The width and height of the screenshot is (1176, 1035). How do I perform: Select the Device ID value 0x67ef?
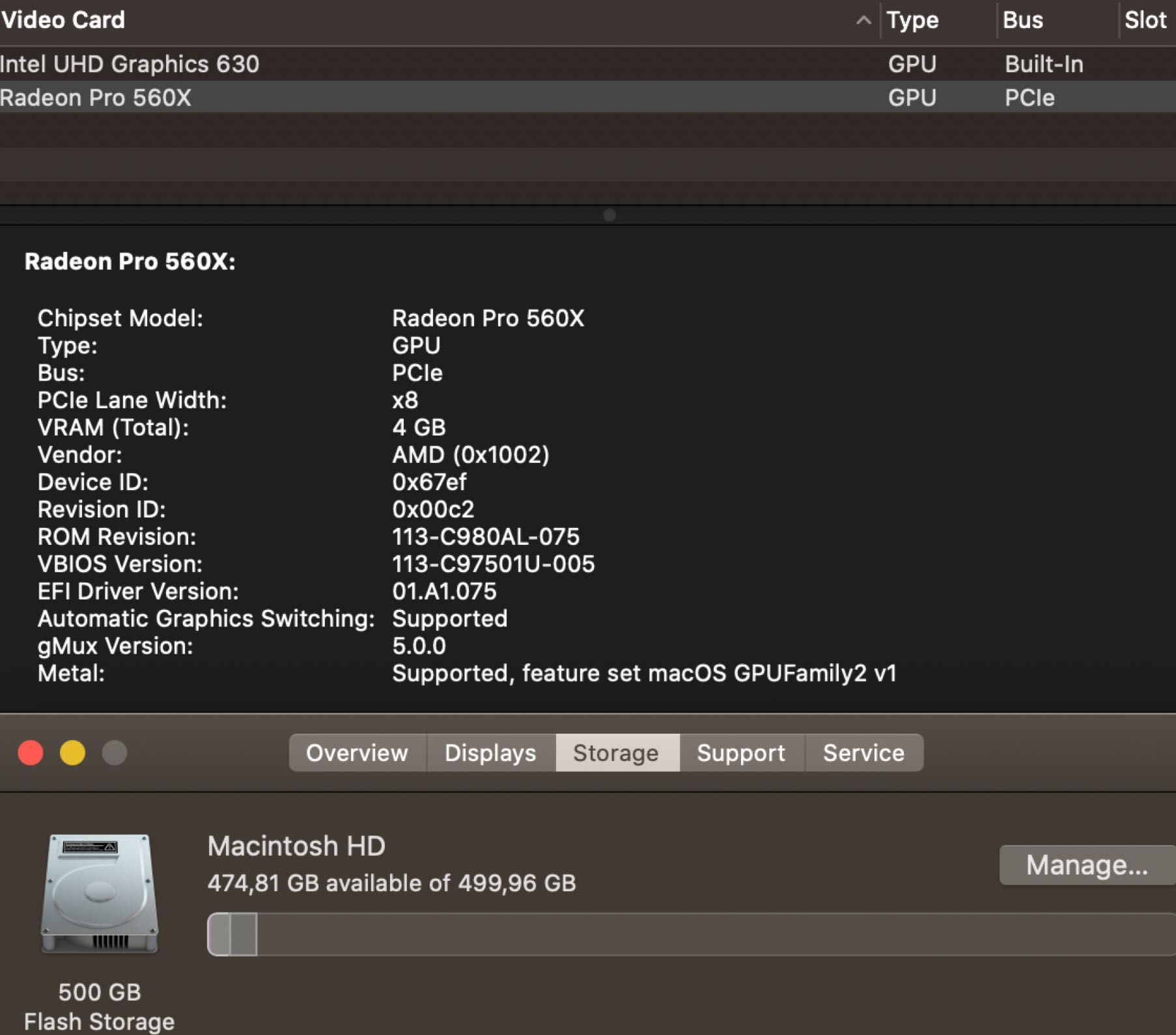tap(429, 482)
